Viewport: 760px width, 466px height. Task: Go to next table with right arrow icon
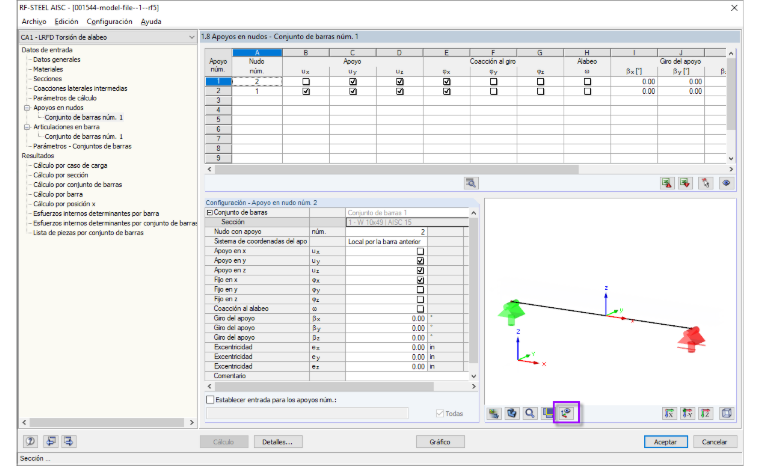[69, 441]
